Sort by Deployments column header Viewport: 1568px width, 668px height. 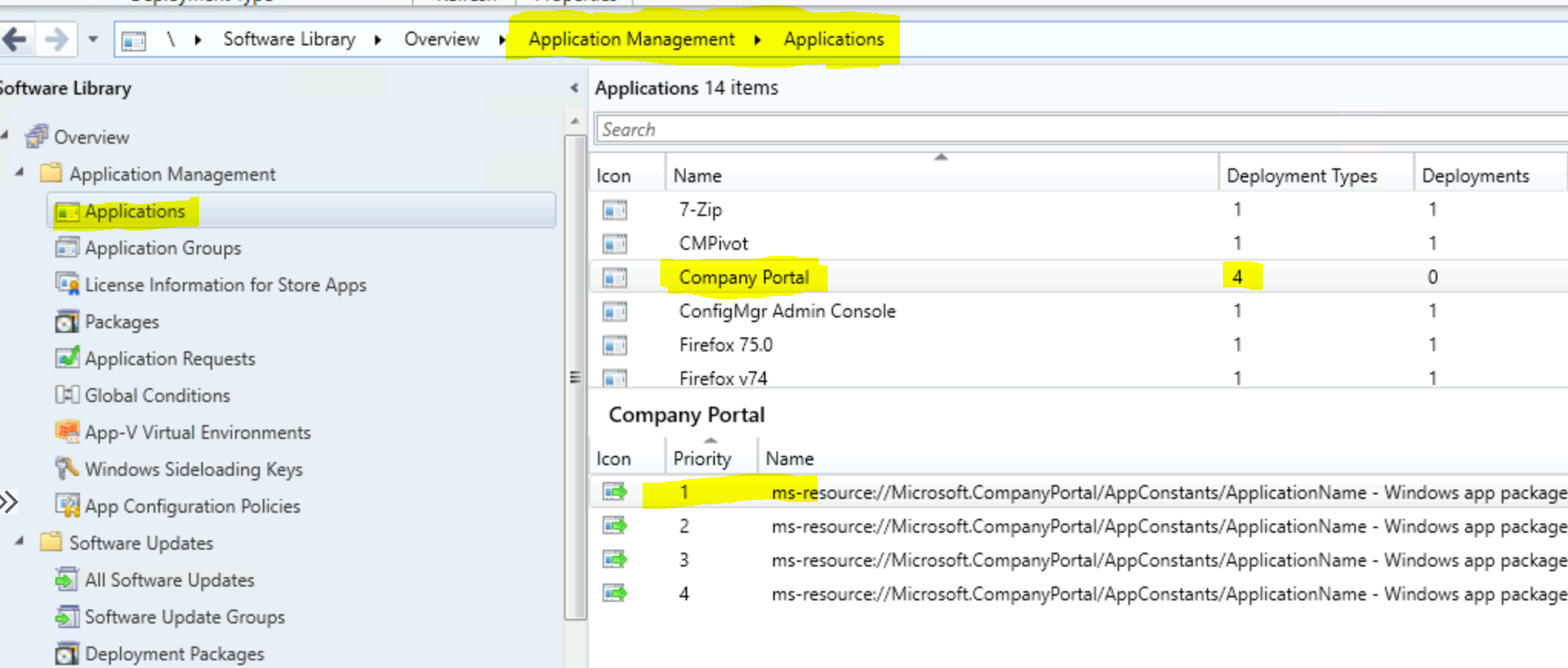1490,176
